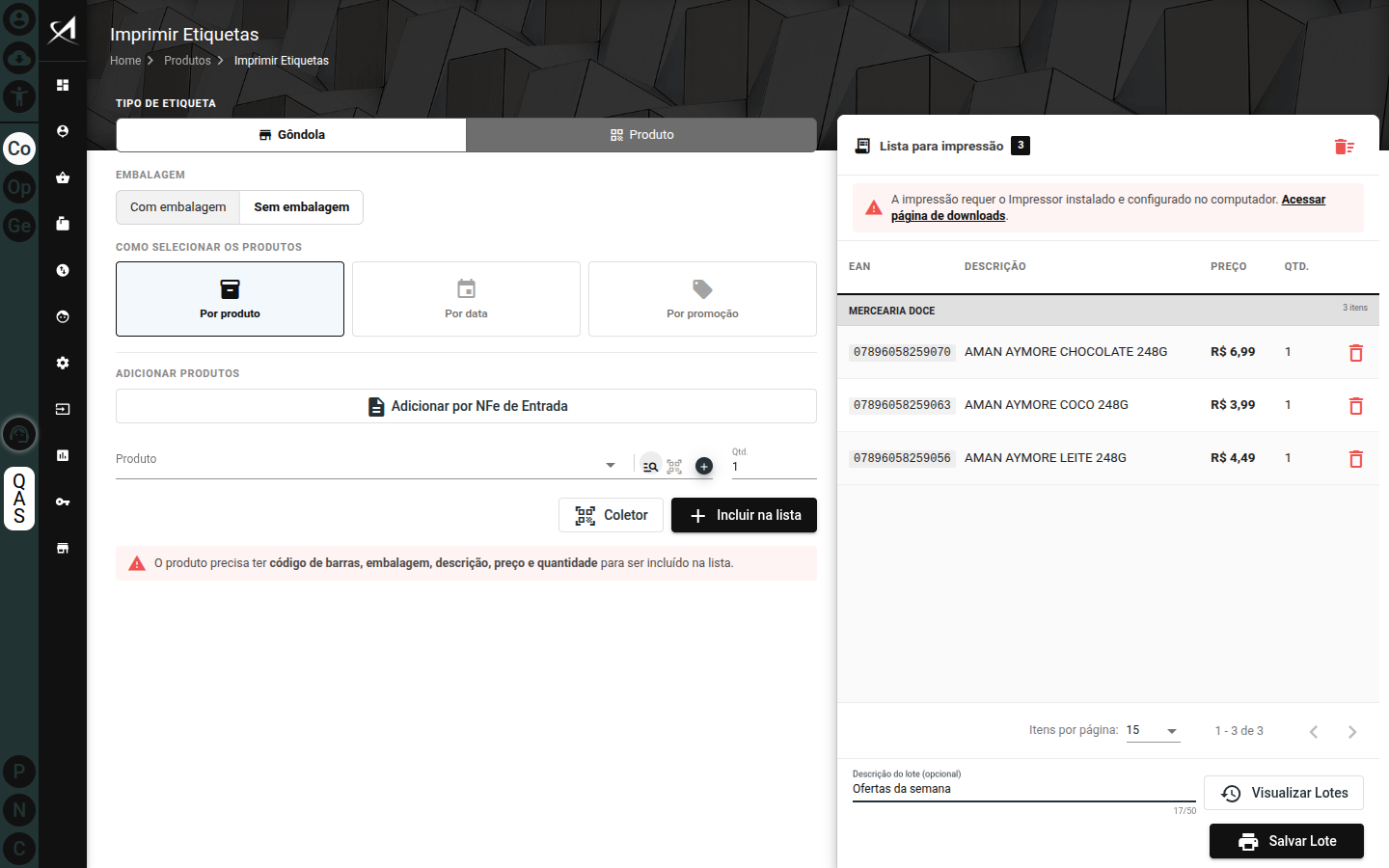This screenshot has width=1389, height=868.
Task: Click the Qtd. quantity input field
Action: click(x=774, y=467)
